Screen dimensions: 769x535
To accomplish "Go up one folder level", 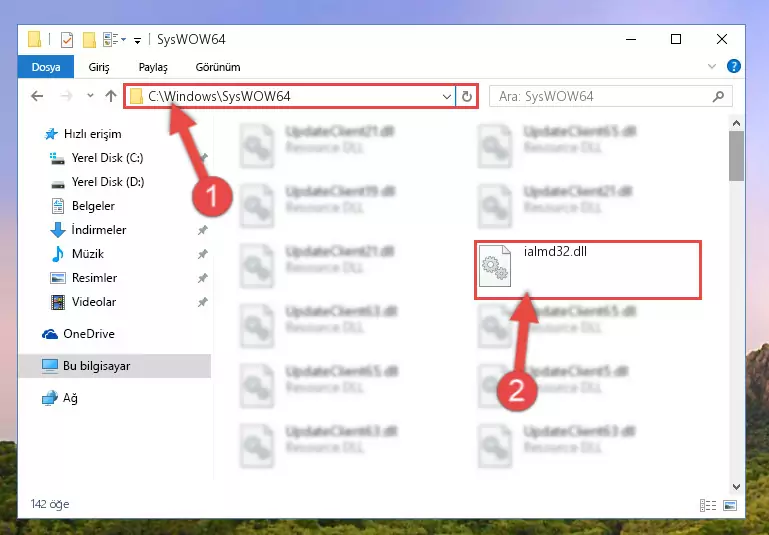I will tap(111, 96).
